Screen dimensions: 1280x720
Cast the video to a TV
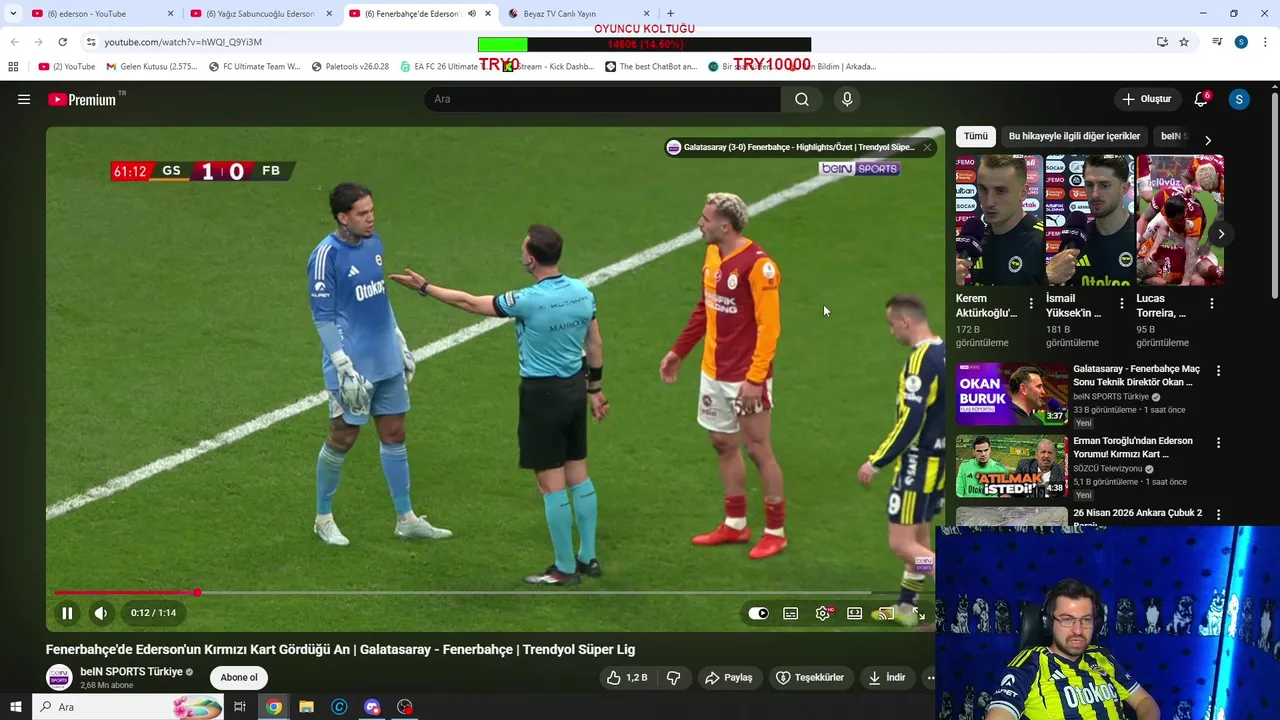(886, 613)
